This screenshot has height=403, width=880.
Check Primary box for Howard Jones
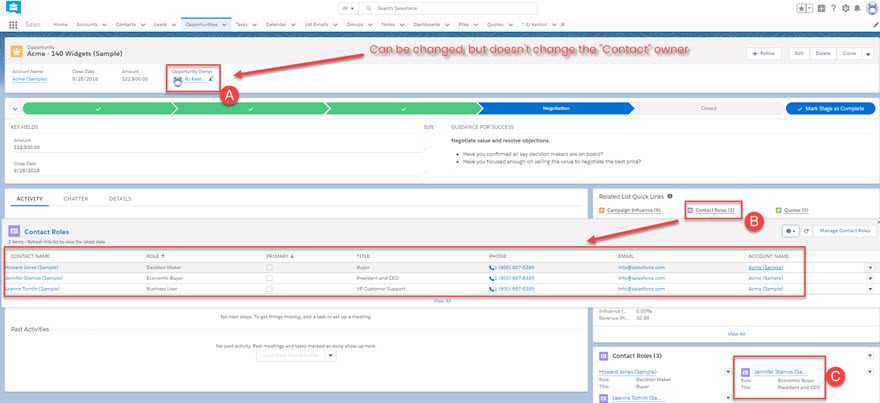269,268
